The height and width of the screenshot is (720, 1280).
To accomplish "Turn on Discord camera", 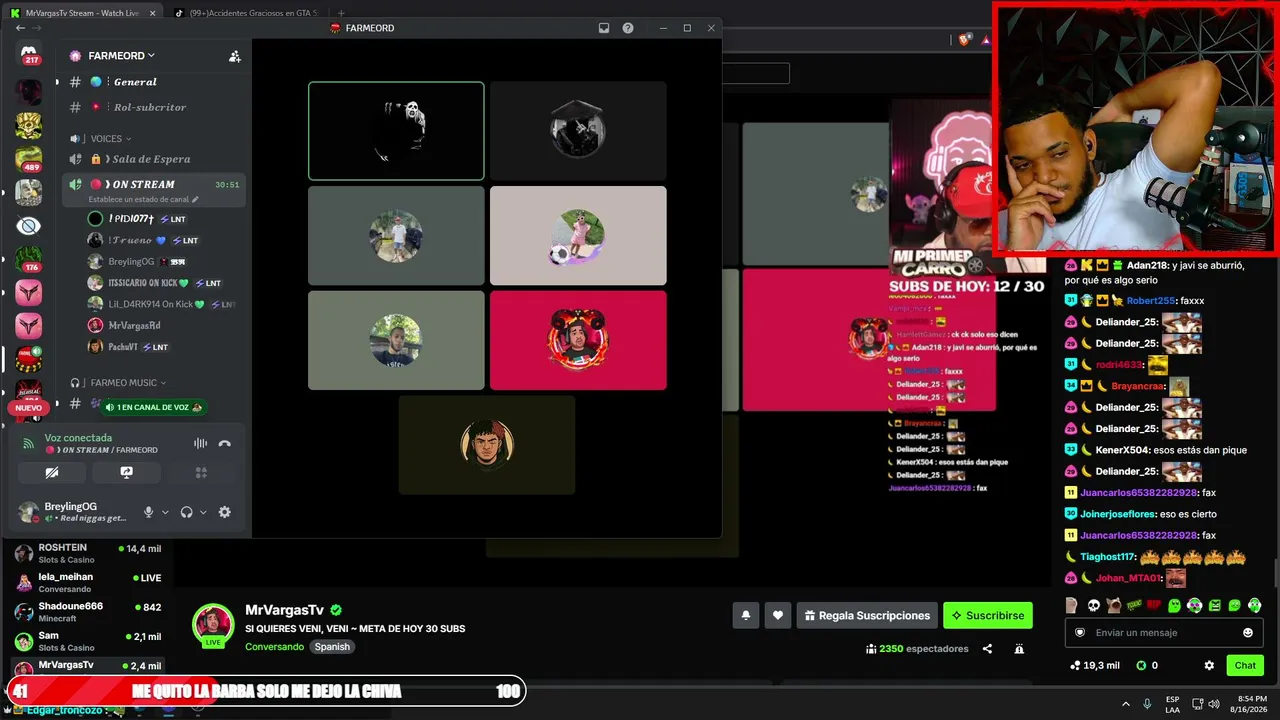I will [x=52, y=473].
